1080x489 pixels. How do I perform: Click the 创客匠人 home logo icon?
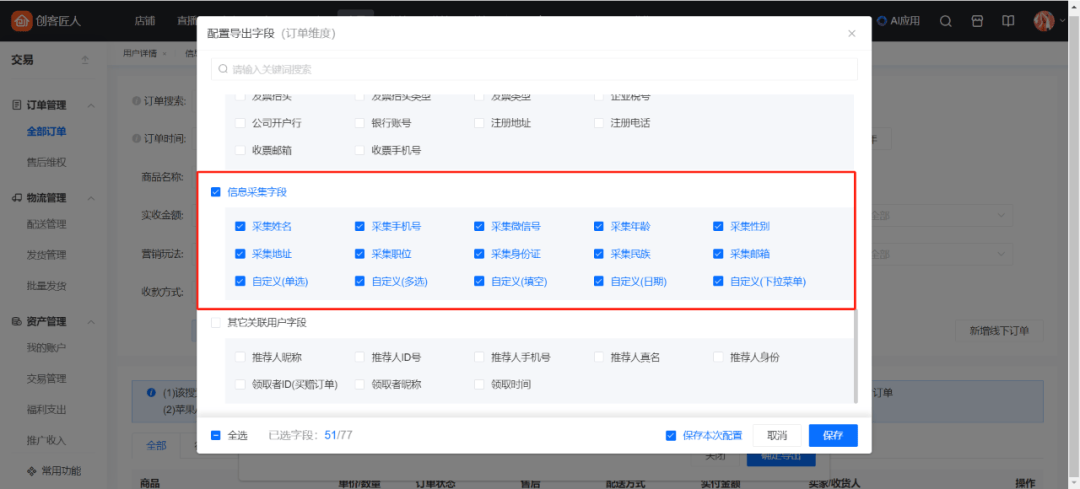21,21
